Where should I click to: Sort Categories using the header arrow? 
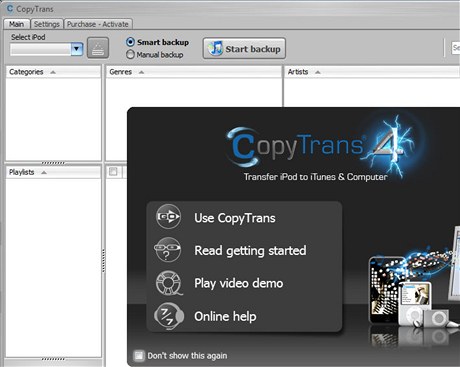click(x=53, y=72)
